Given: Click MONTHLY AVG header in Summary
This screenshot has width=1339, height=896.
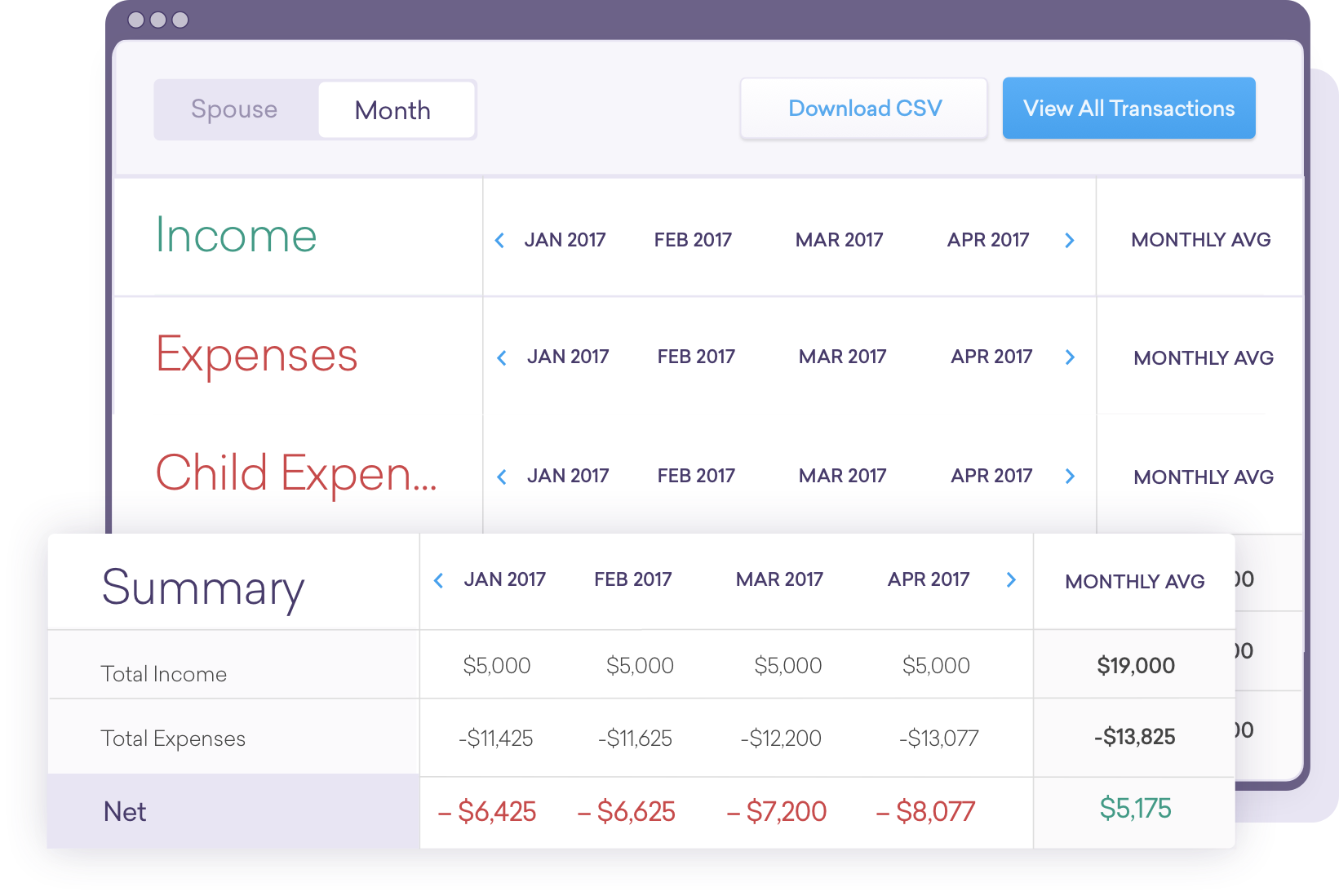Looking at the screenshot, I should [1134, 582].
